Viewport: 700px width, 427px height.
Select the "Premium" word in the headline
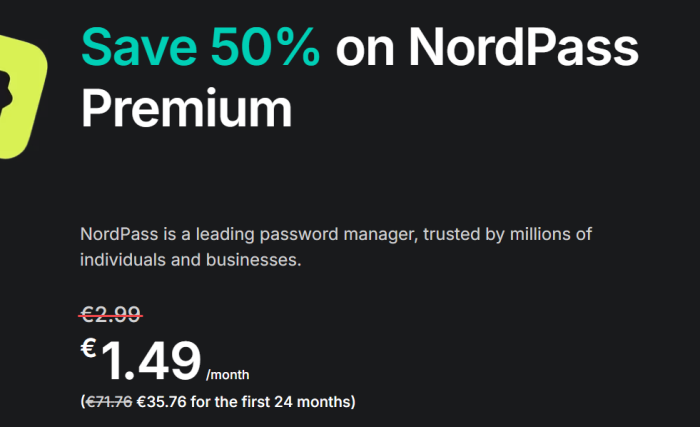[x=186, y=107]
